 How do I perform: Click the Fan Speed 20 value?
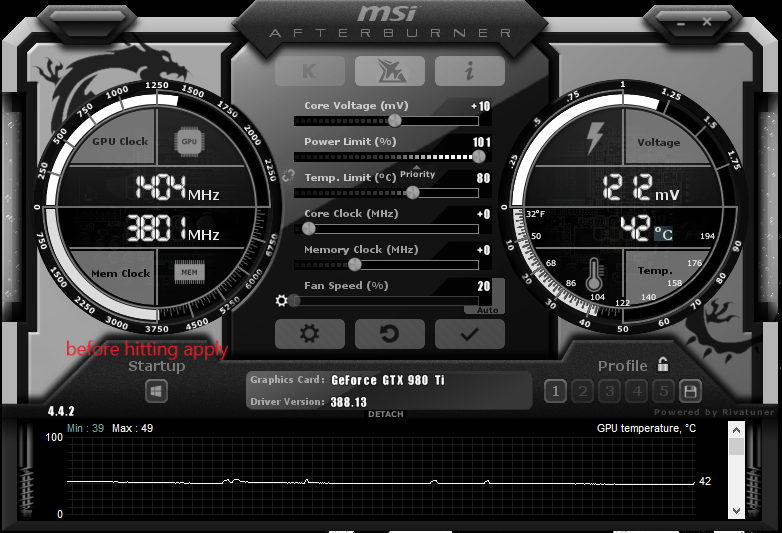484,286
